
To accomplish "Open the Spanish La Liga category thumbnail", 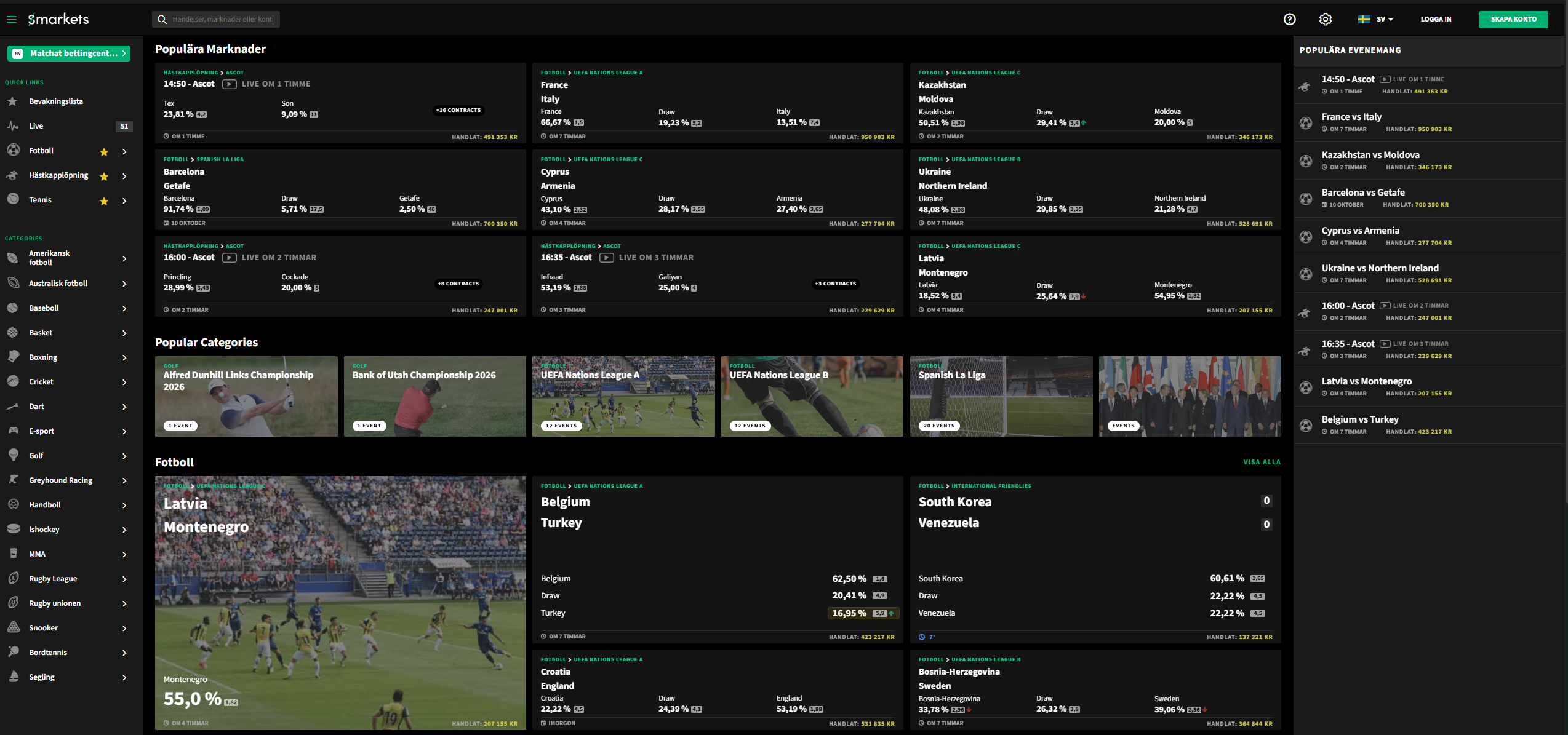I will pyautogui.click(x=1001, y=396).
